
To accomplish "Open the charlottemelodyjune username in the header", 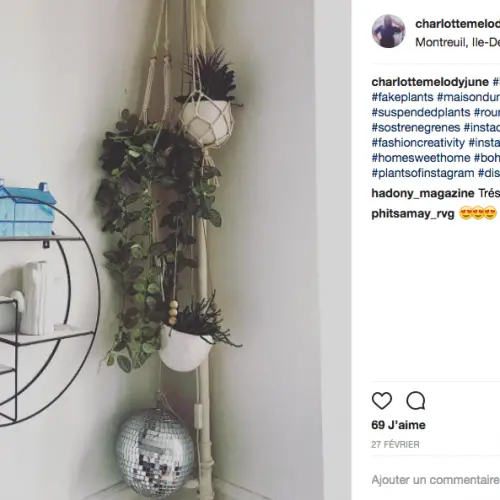I will [x=457, y=24].
